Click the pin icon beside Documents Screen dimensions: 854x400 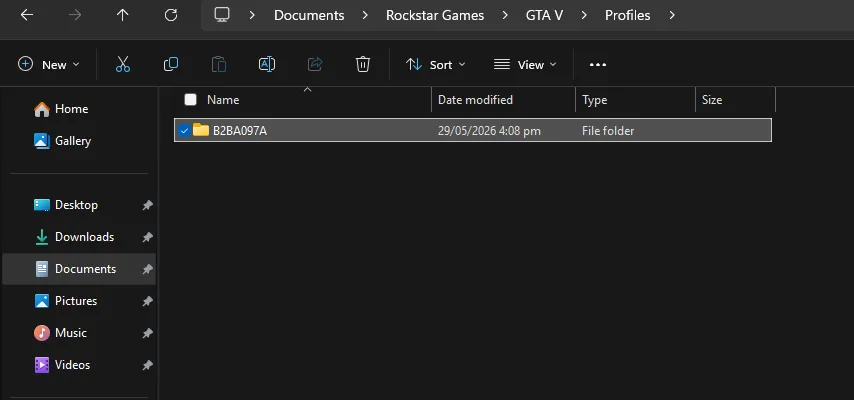(147, 269)
